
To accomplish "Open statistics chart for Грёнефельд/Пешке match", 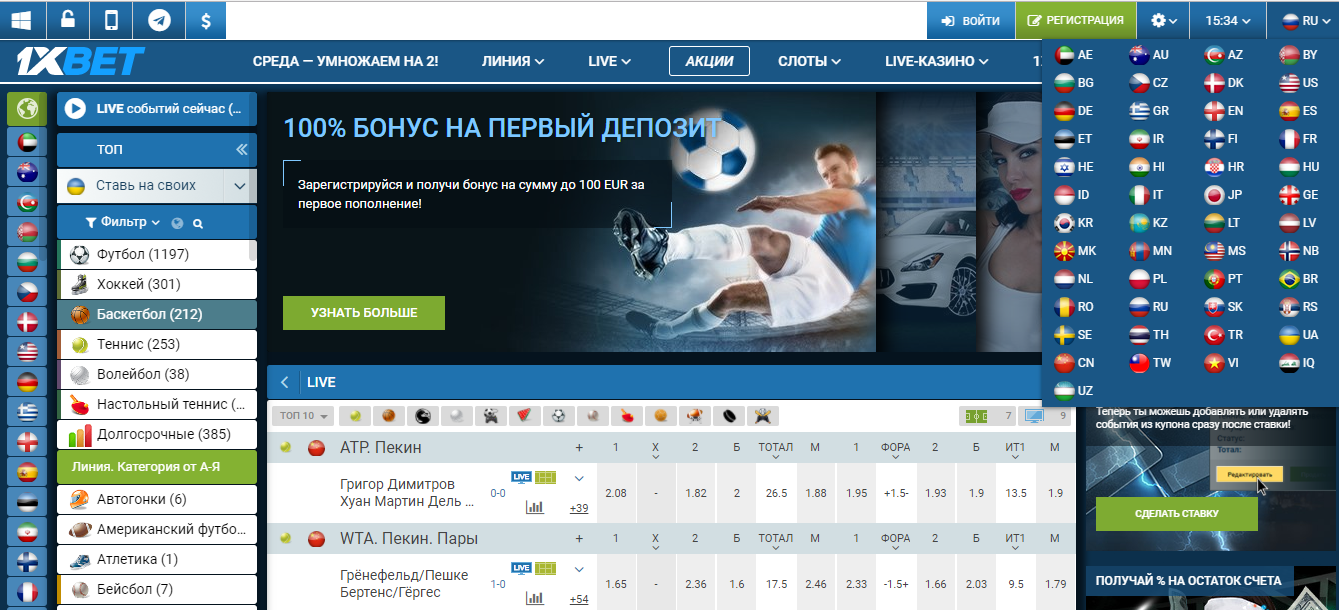I will 535,598.
